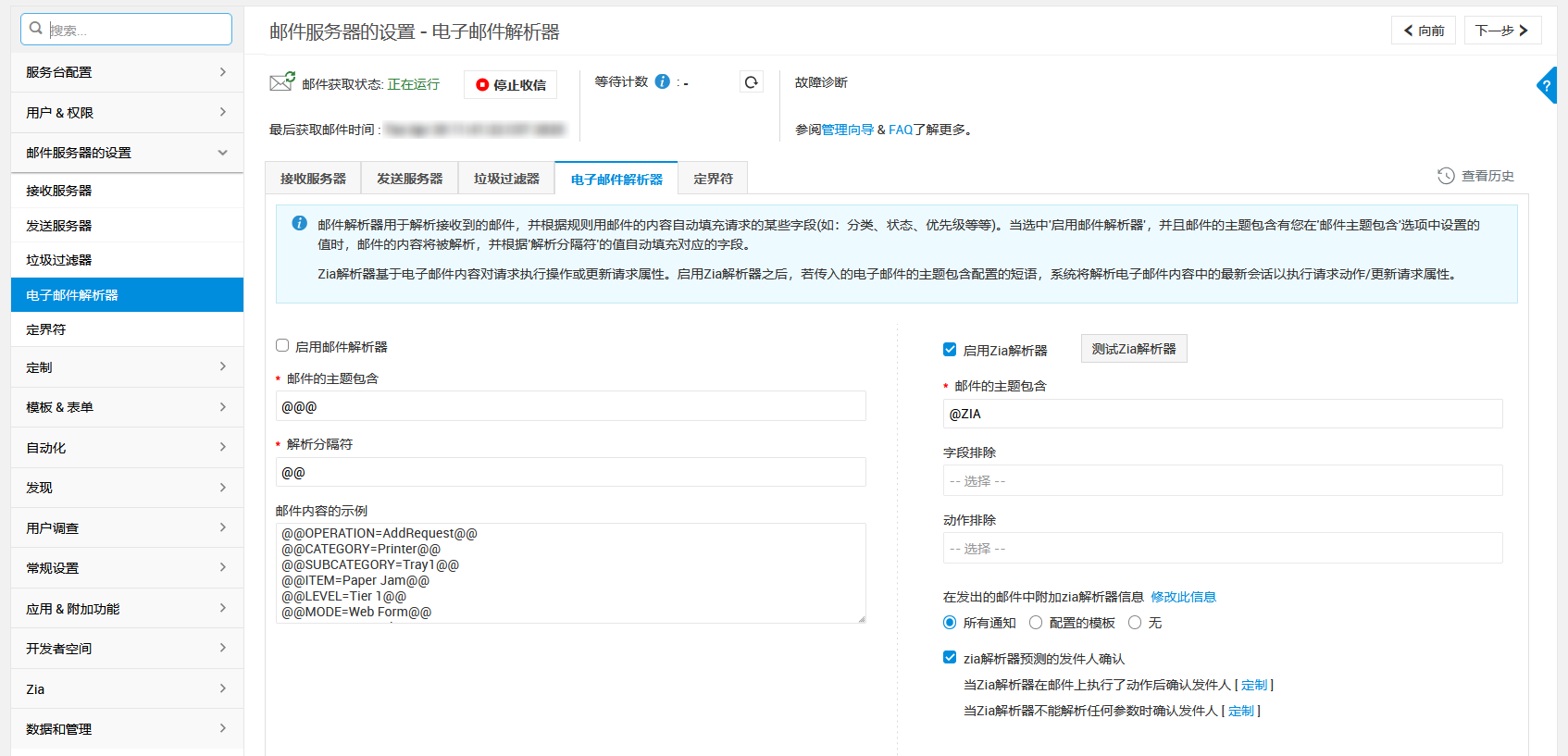The height and width of the screenshot is (756, 1568).
Task: Switch to the 垃圾过滤器 tab
Action: point(506,179)
